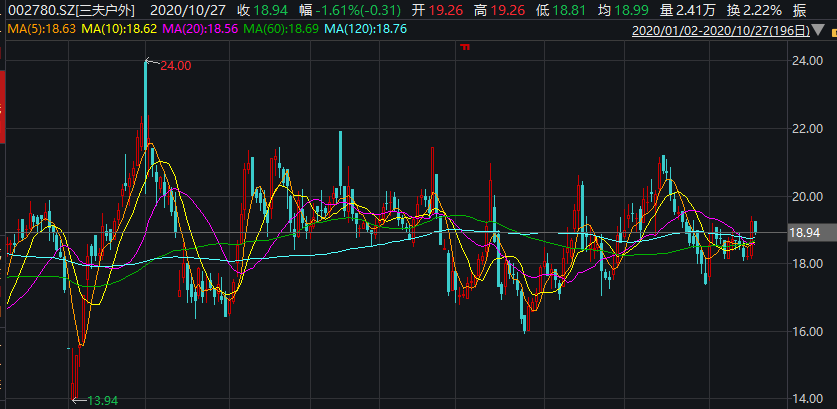Click the MA(60) moving average label
The image size is (837, 409).
(x=283, y=30)
